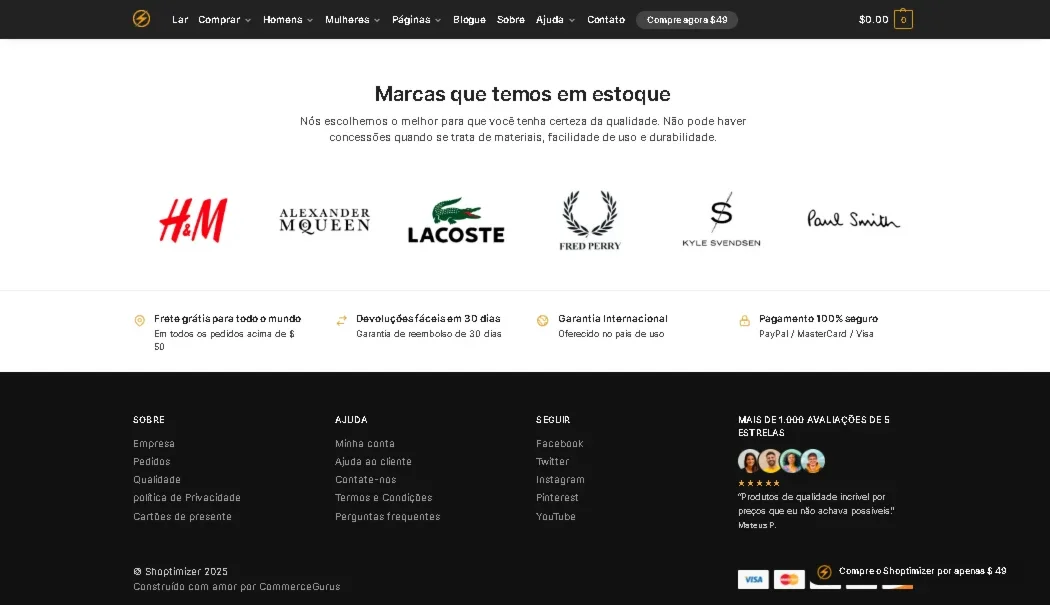Screen dimensions: 1050x605
Task: Click 'Compre o Shoptimizer por apenas $ 49' banner
Action: [x=922, y=572]
